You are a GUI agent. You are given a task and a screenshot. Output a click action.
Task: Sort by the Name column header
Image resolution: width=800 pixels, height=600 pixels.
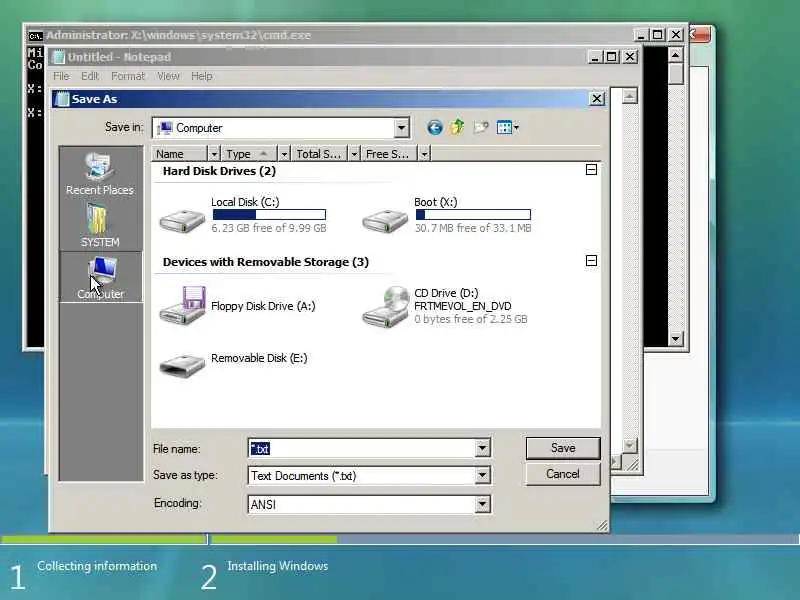180,154
